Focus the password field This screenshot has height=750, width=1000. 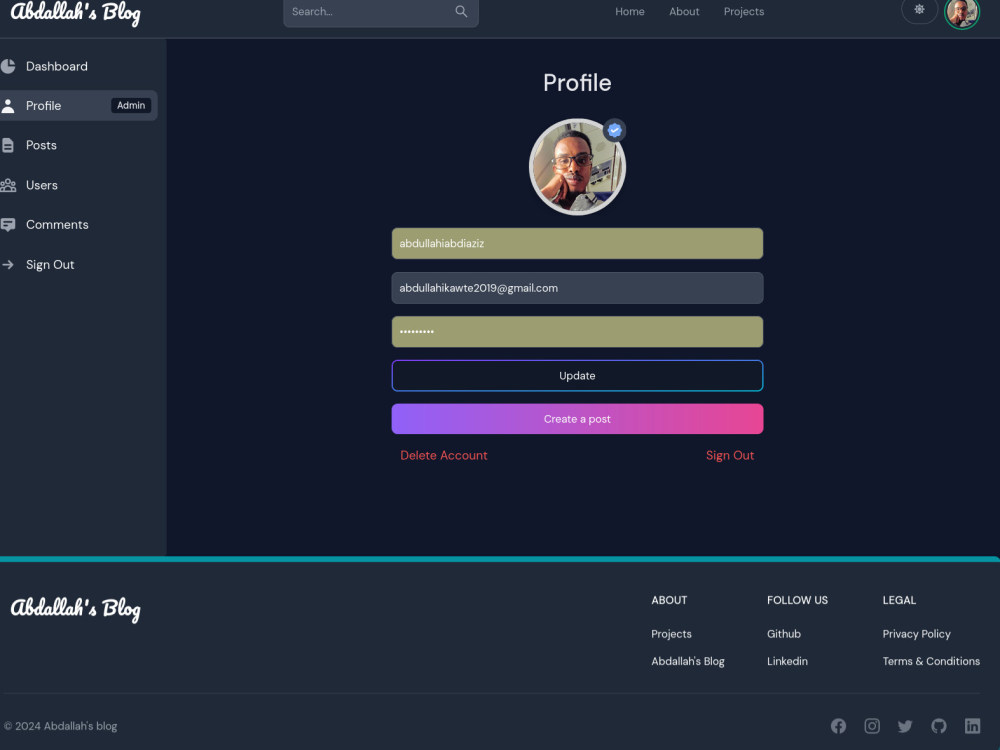pos(577,332)
